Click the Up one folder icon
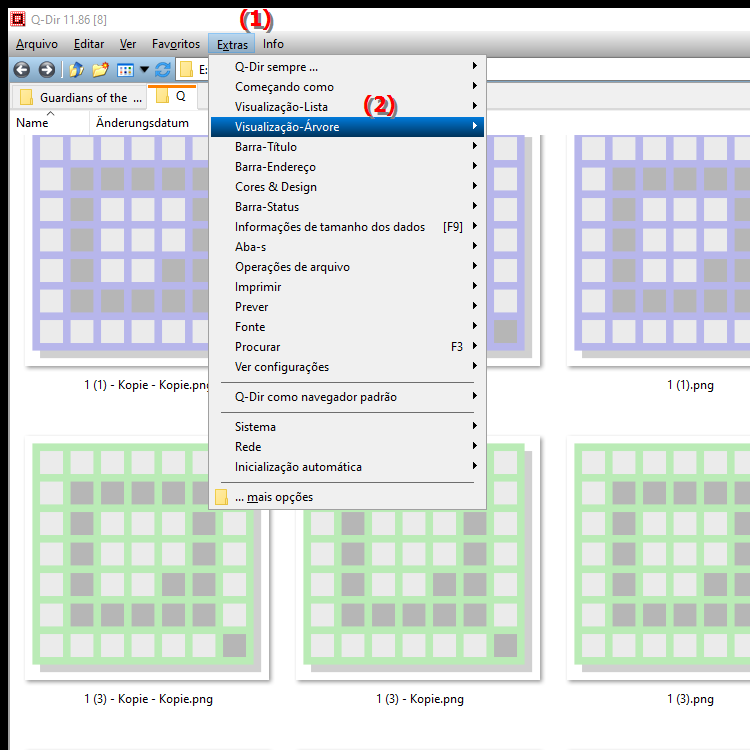The image size is (750, 750). [76, 70]
